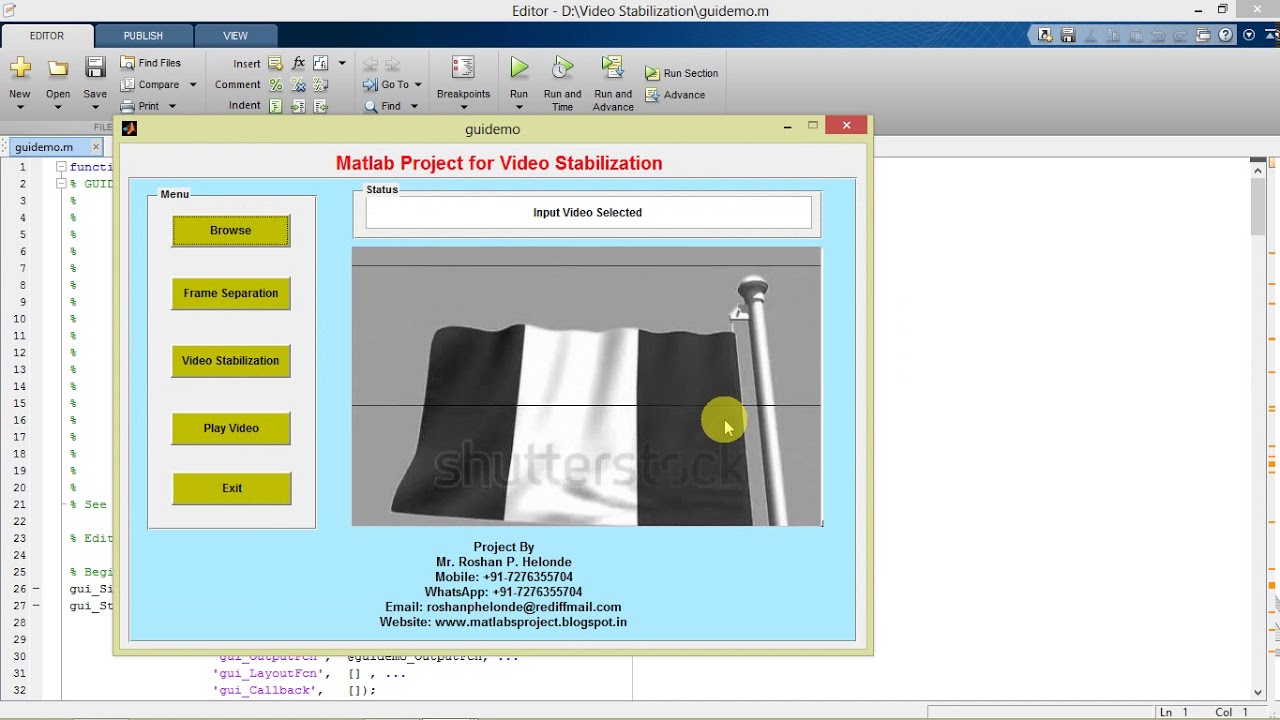The image size is (1280, 720).
Task: Click the Save floppy disk icon
Action: tap(95, 68)
